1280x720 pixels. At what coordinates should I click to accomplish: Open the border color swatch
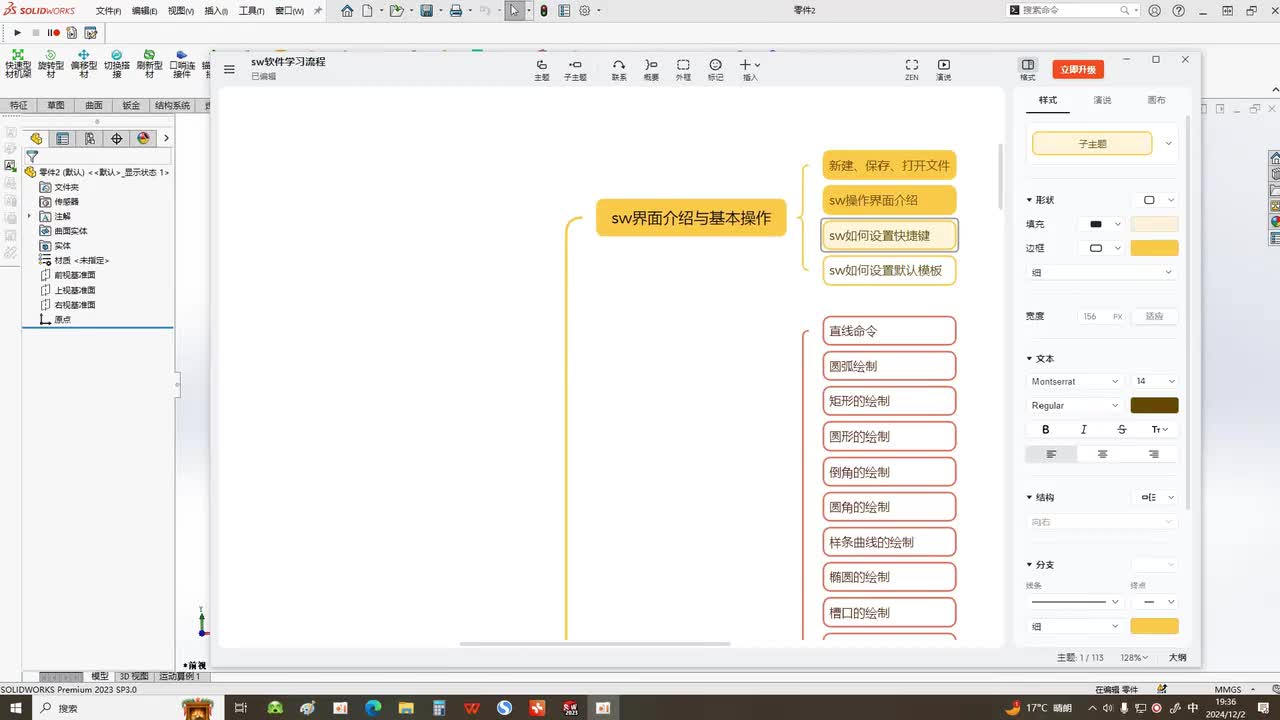[x=1154, y=248]
